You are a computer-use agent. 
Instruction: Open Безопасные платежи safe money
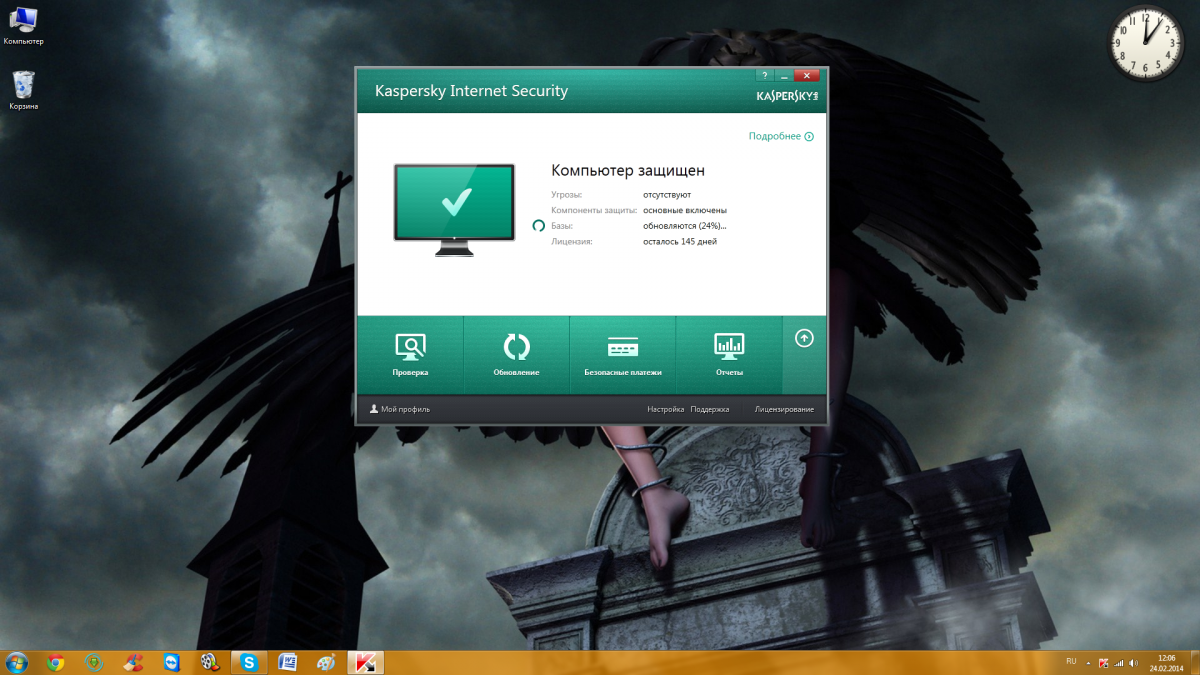(622, 355)
